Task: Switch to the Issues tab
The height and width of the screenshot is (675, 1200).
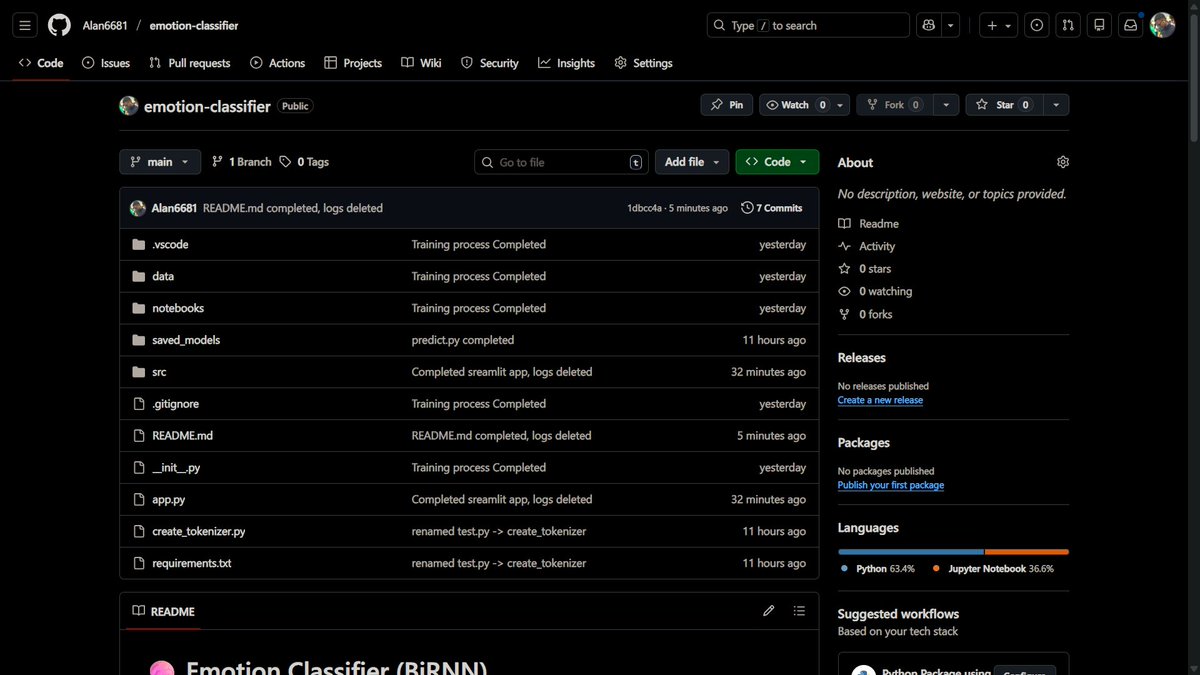Action: point(106,63)
